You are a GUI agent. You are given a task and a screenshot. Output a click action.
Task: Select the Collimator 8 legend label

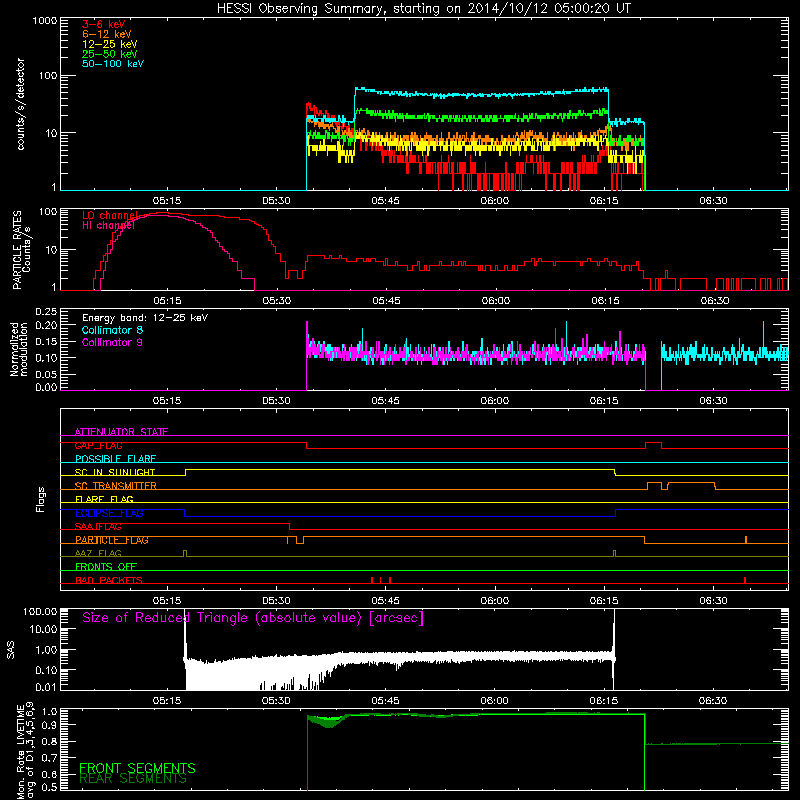coord(112,330)
